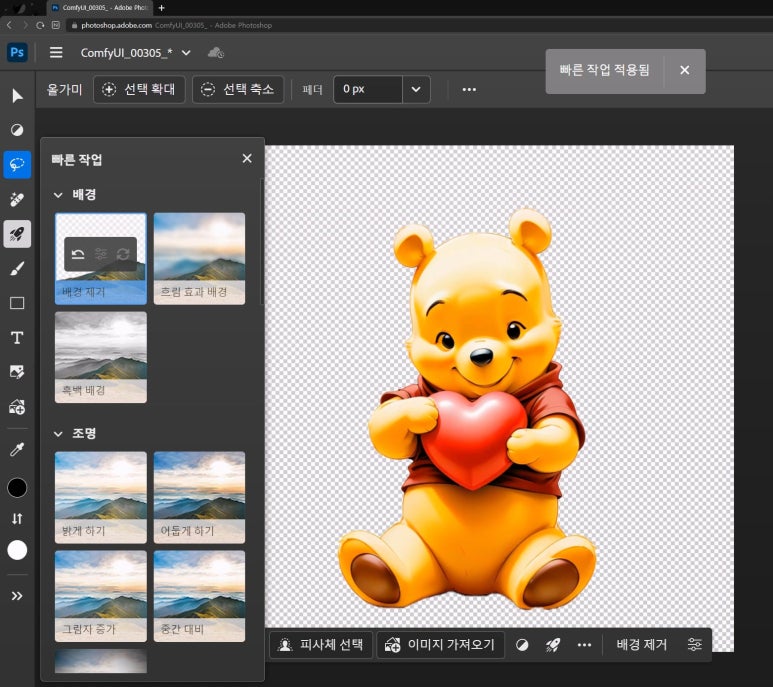Screen dimensions: 773x687
Task: Select the Lasso tool
Action: pyautogui.click(x=17, y=165)
